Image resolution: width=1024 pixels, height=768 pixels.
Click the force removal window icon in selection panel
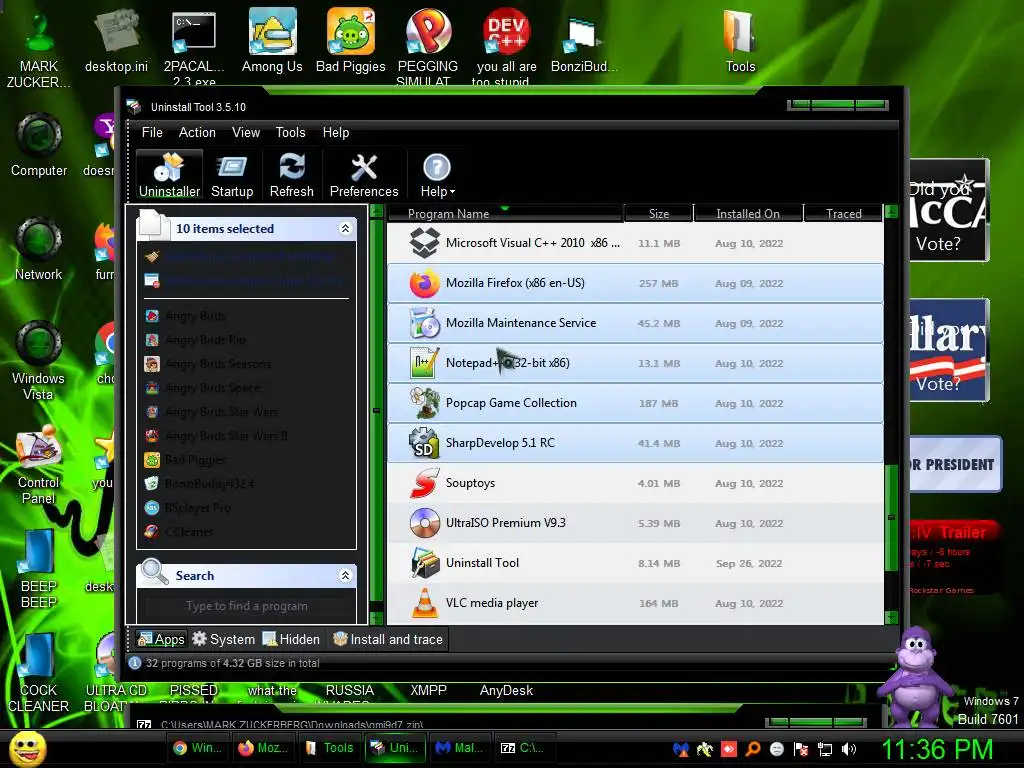[152, 281]
